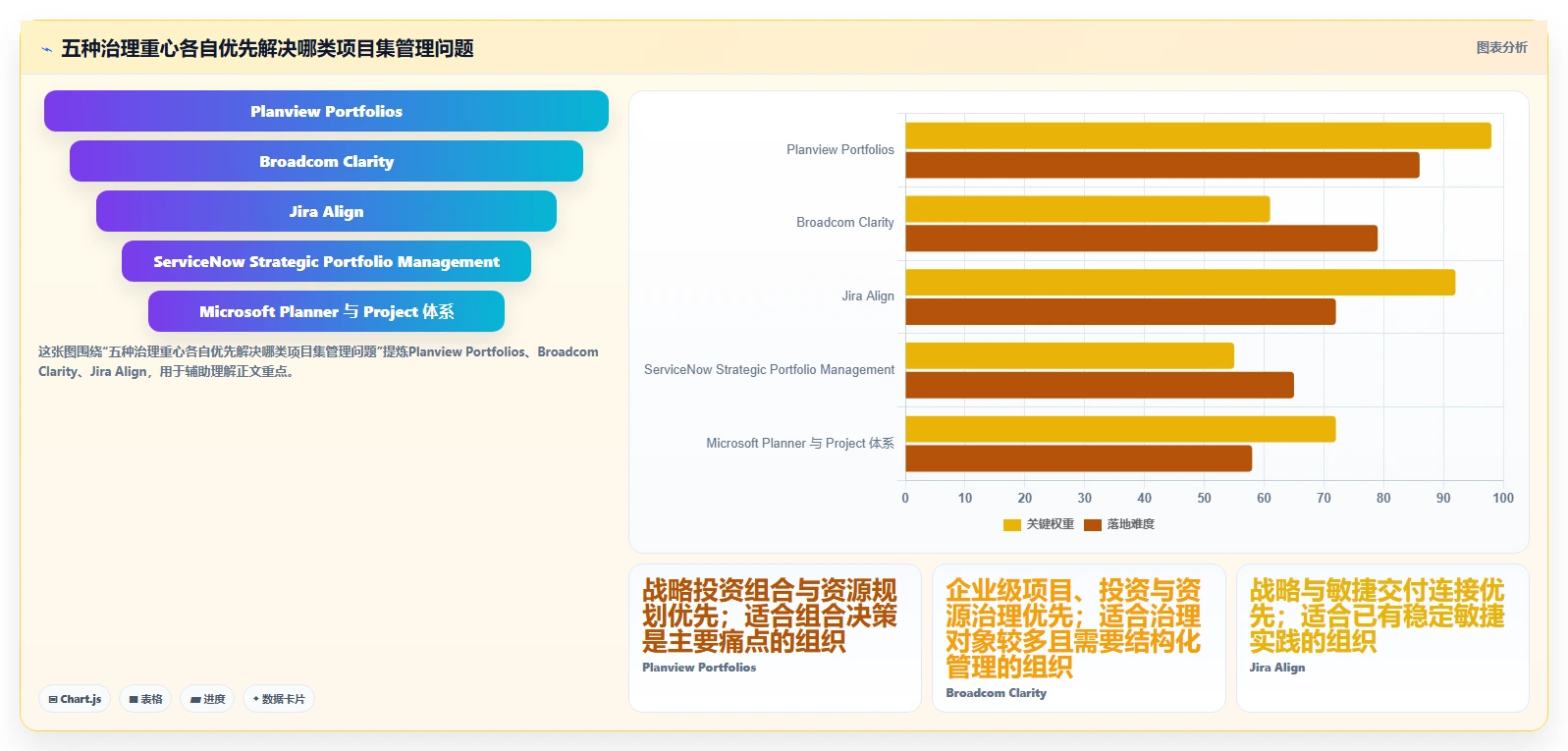Click the description paragraph beginning 这张图围绕
Viewport: 1568px width, 751px height.
click(318, 361)
